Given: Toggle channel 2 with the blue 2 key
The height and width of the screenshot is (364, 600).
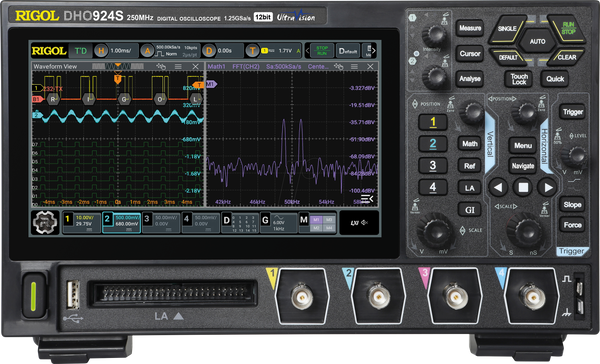Looking at the screenshot, I should pyautogui.click(x=433, y=144).
